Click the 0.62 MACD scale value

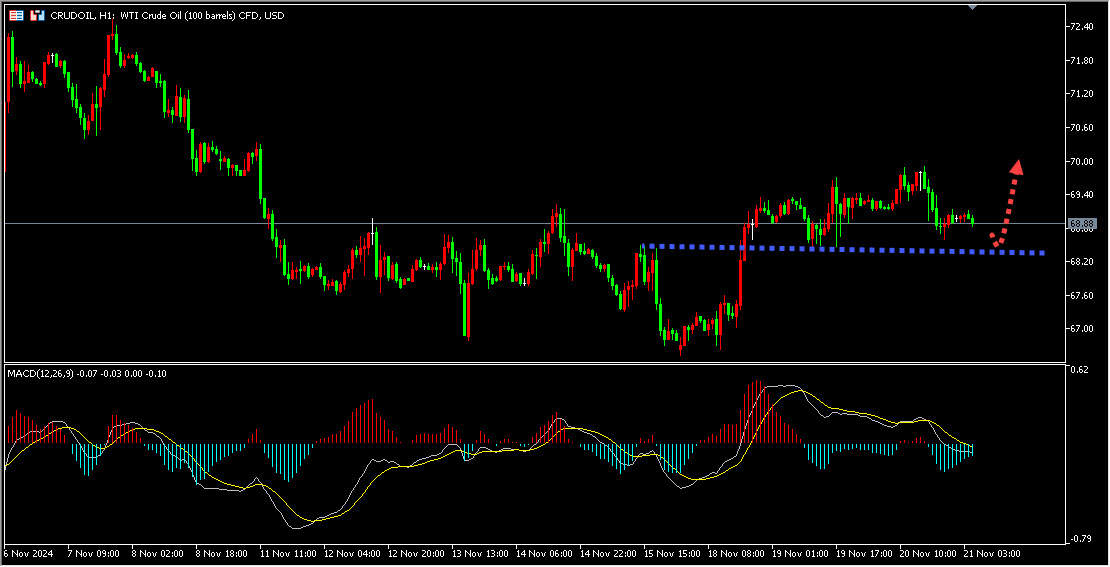1078,370
